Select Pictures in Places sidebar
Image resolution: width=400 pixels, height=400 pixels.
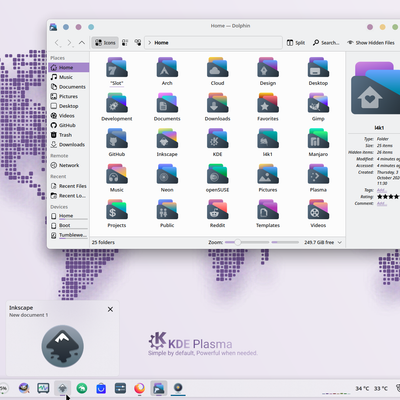pos(69,96)
